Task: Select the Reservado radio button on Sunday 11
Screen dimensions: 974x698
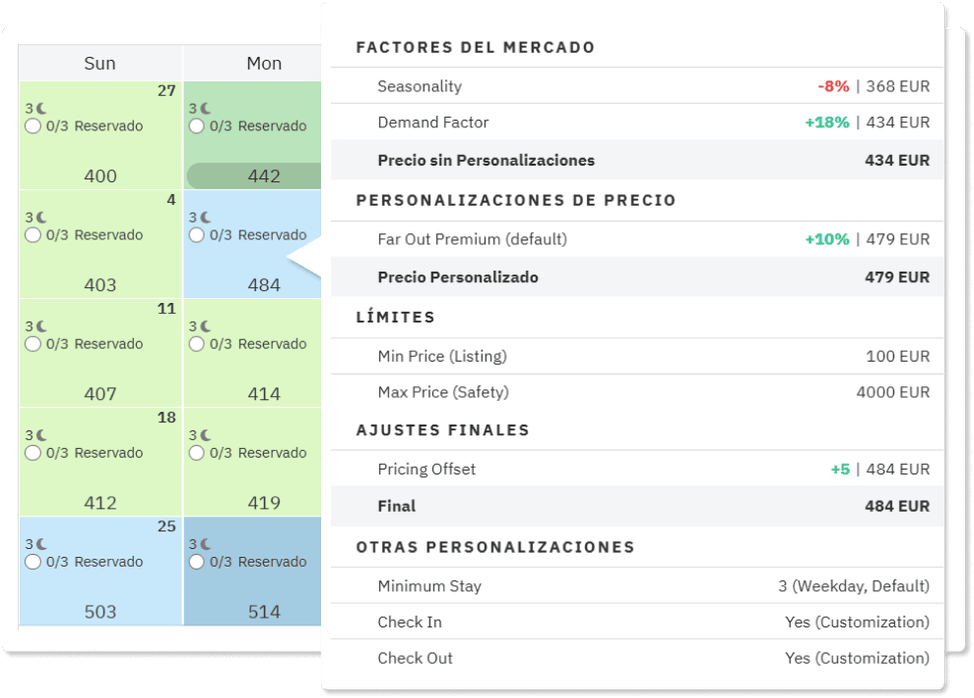Action: coord(33,344)
